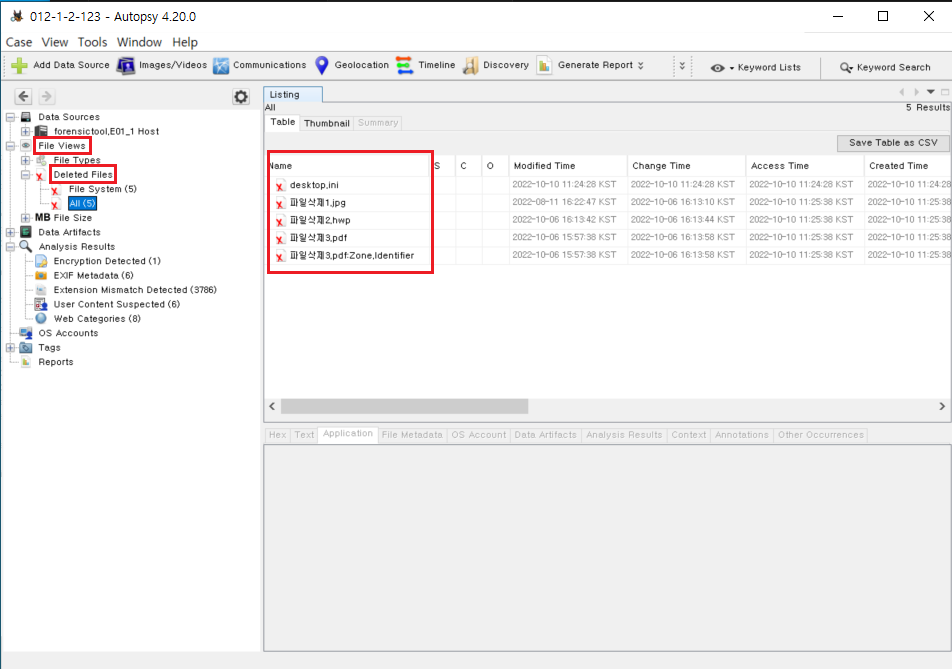Expand the File Size node
This screenshot has height=669, width=952.
(26, 218)
